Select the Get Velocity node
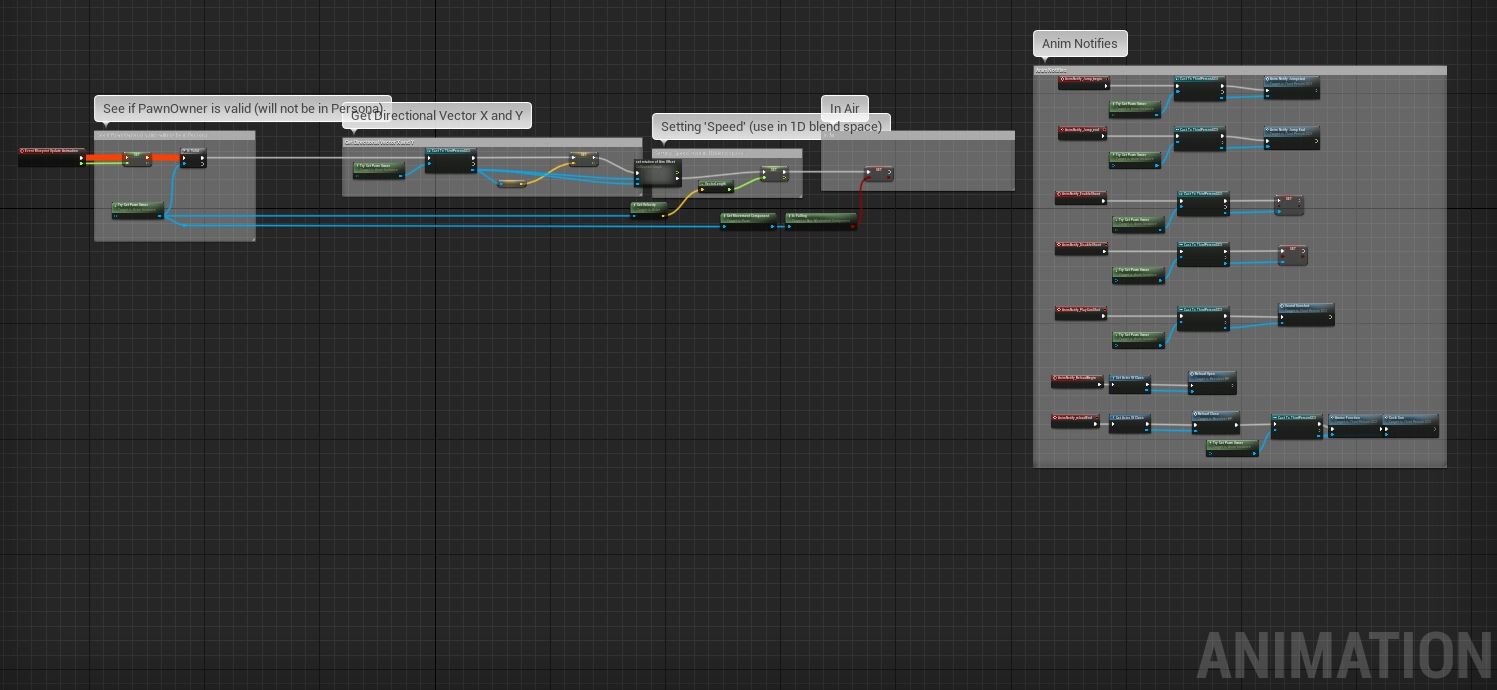The height and width of the screenshot is (690, 1497). coord(648,208)
